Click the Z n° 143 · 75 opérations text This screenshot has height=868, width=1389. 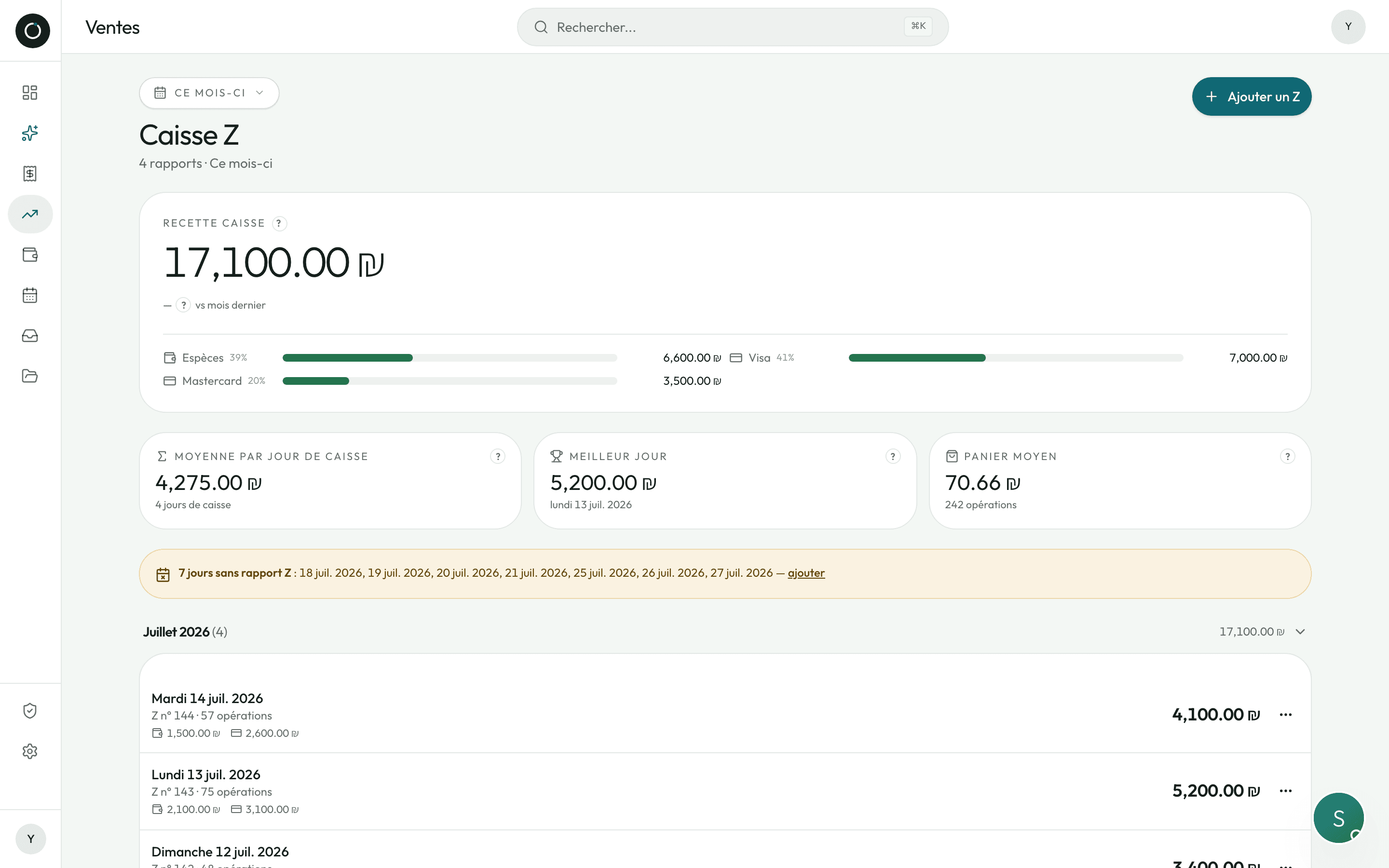[x=212, y=792]
